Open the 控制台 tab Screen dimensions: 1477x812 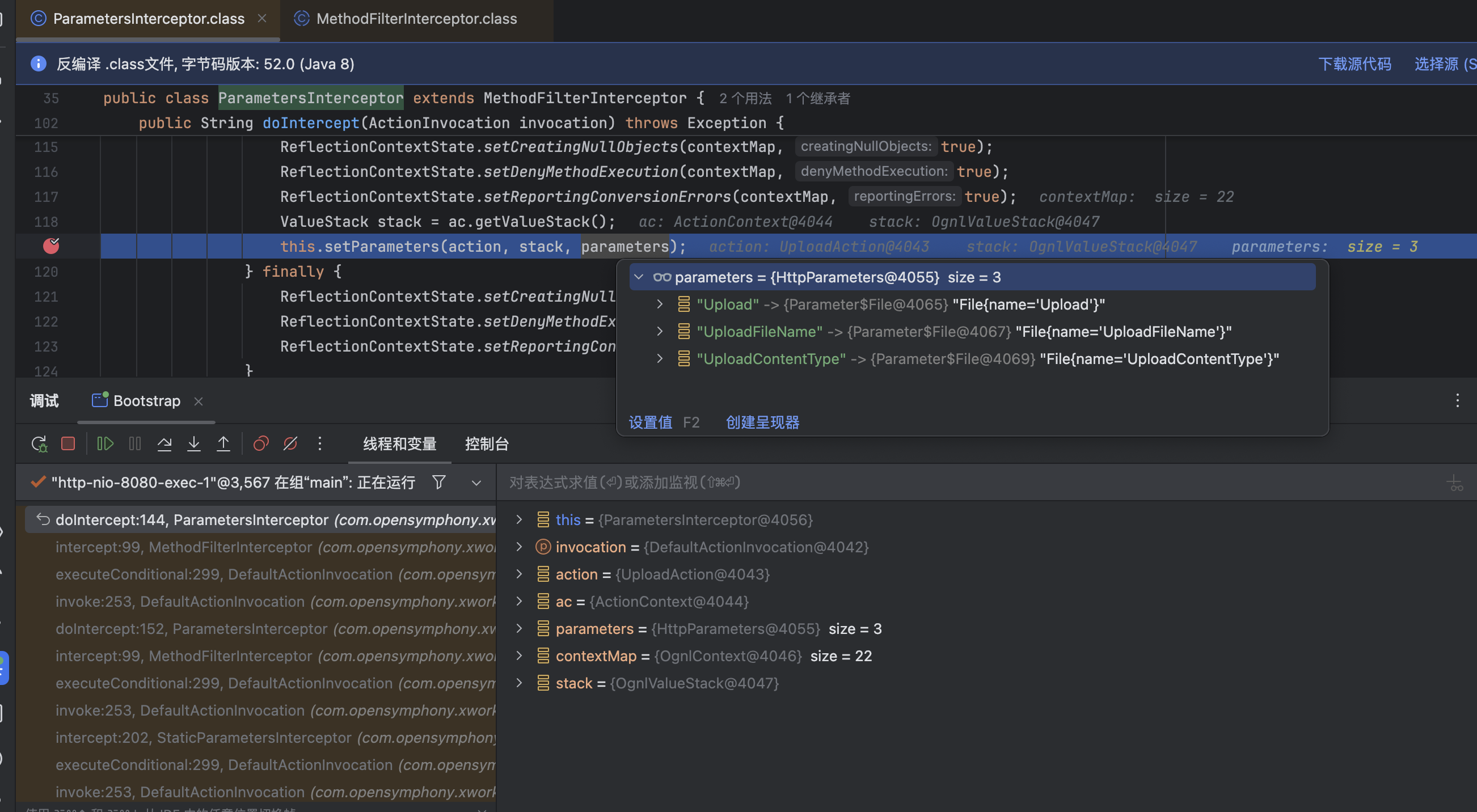pyautogui.click(x=487, y=443)
